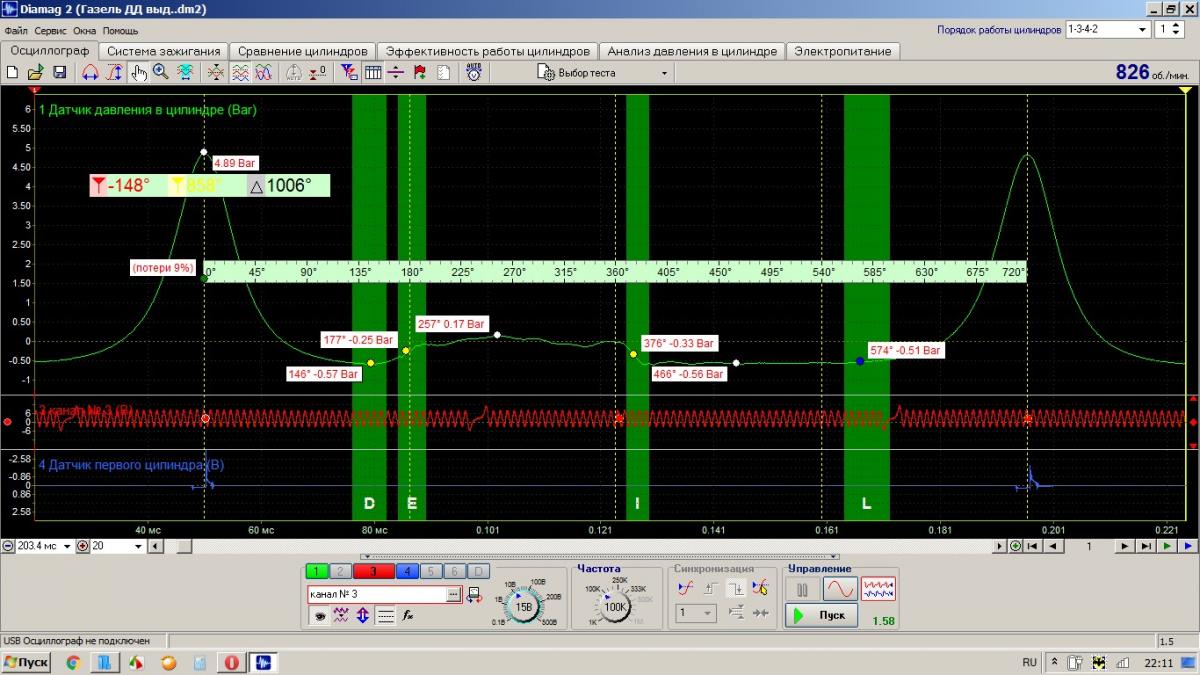Click the compress-signals icon with the green arrows
The width and height of the screenshot is (1200, 675).
216,72
